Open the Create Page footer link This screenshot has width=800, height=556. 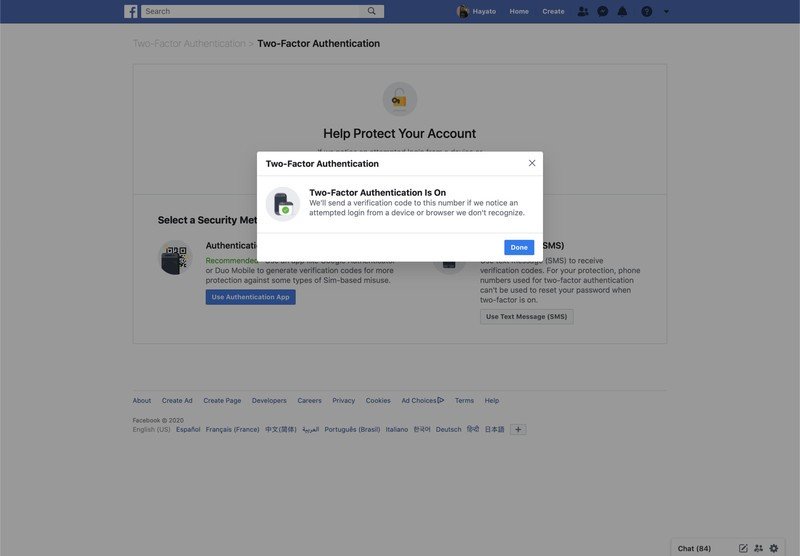(x=222, y=400)
